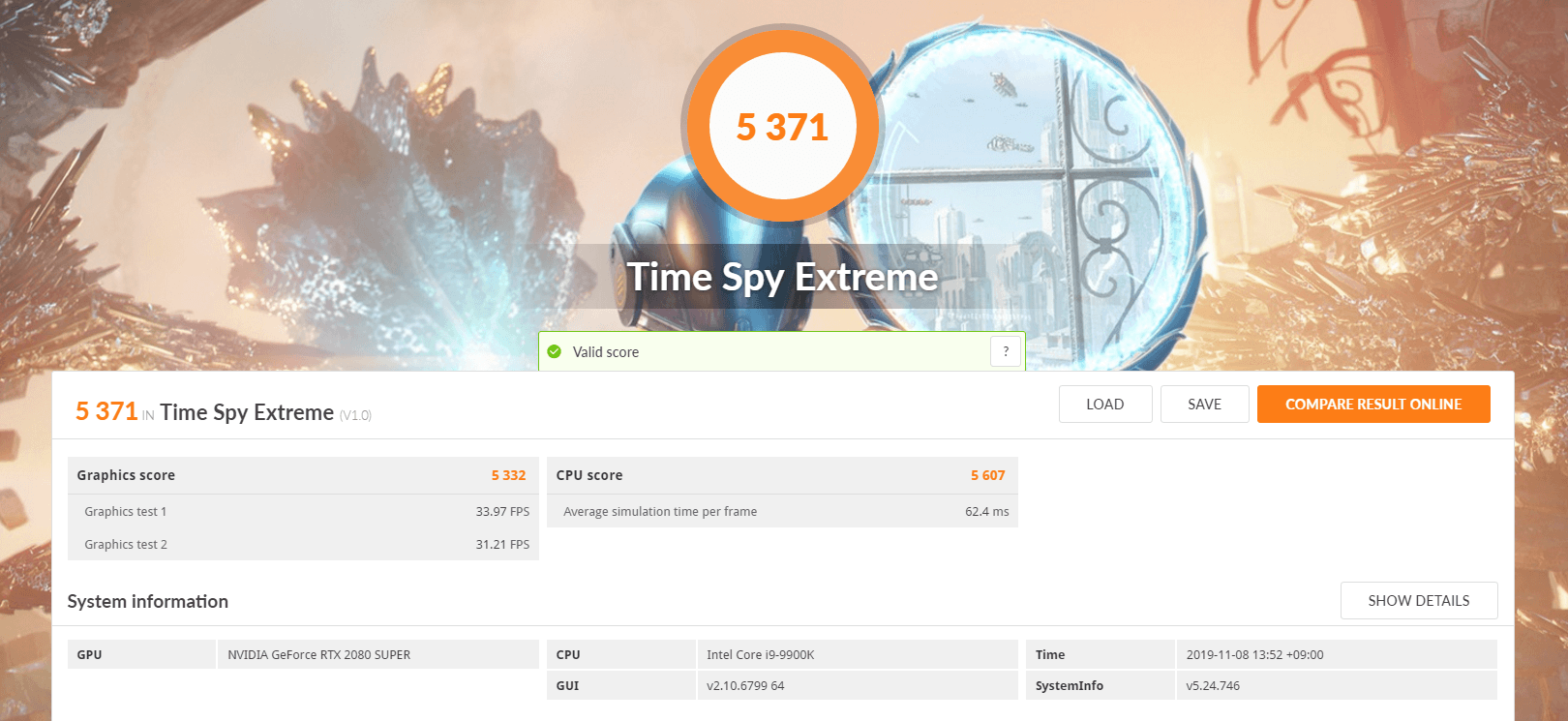1568x721 pixels.
Task: Open COMPARE RESULT ONLINE
Action: point(1373,405)
